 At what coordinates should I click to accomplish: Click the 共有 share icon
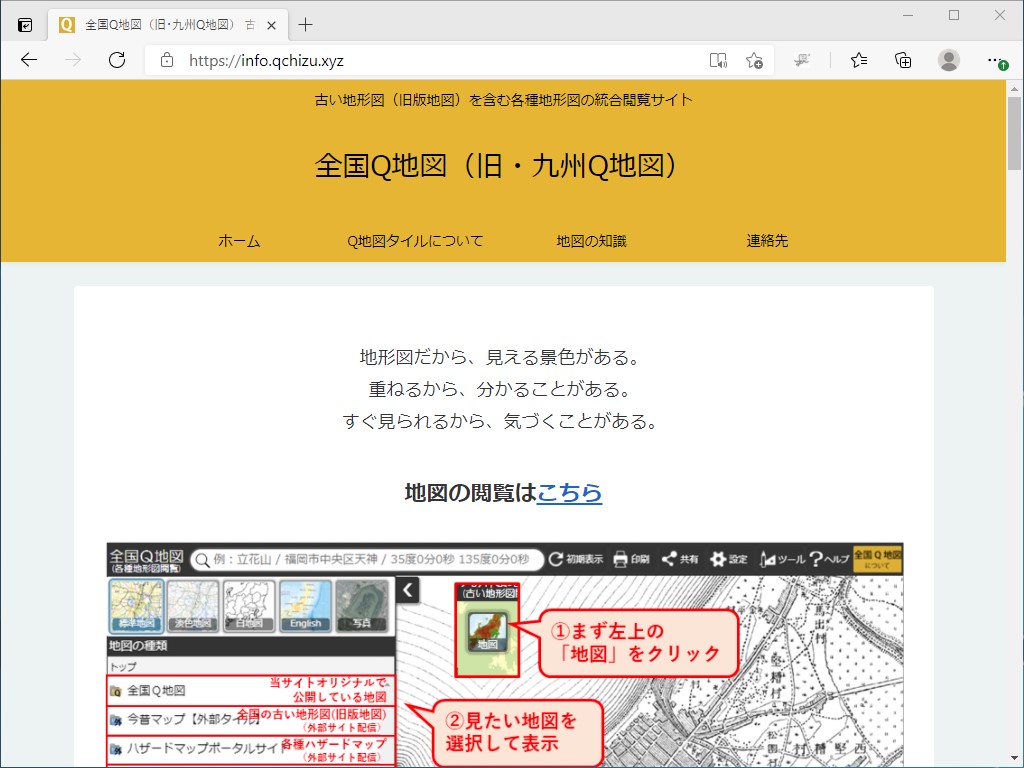pyautogui.click(x=668, y=560)
